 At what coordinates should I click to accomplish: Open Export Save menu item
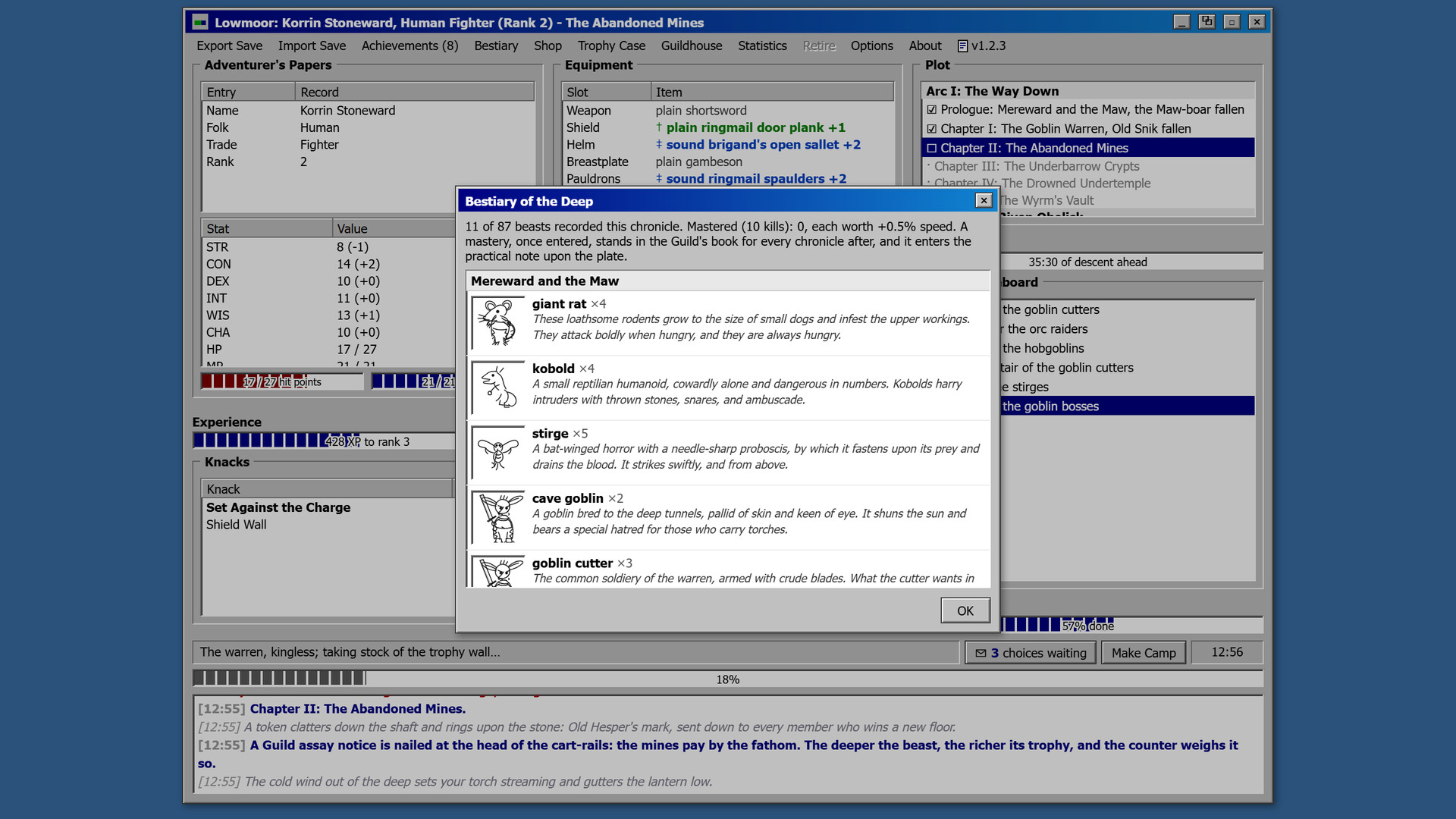tap(229, 45)
